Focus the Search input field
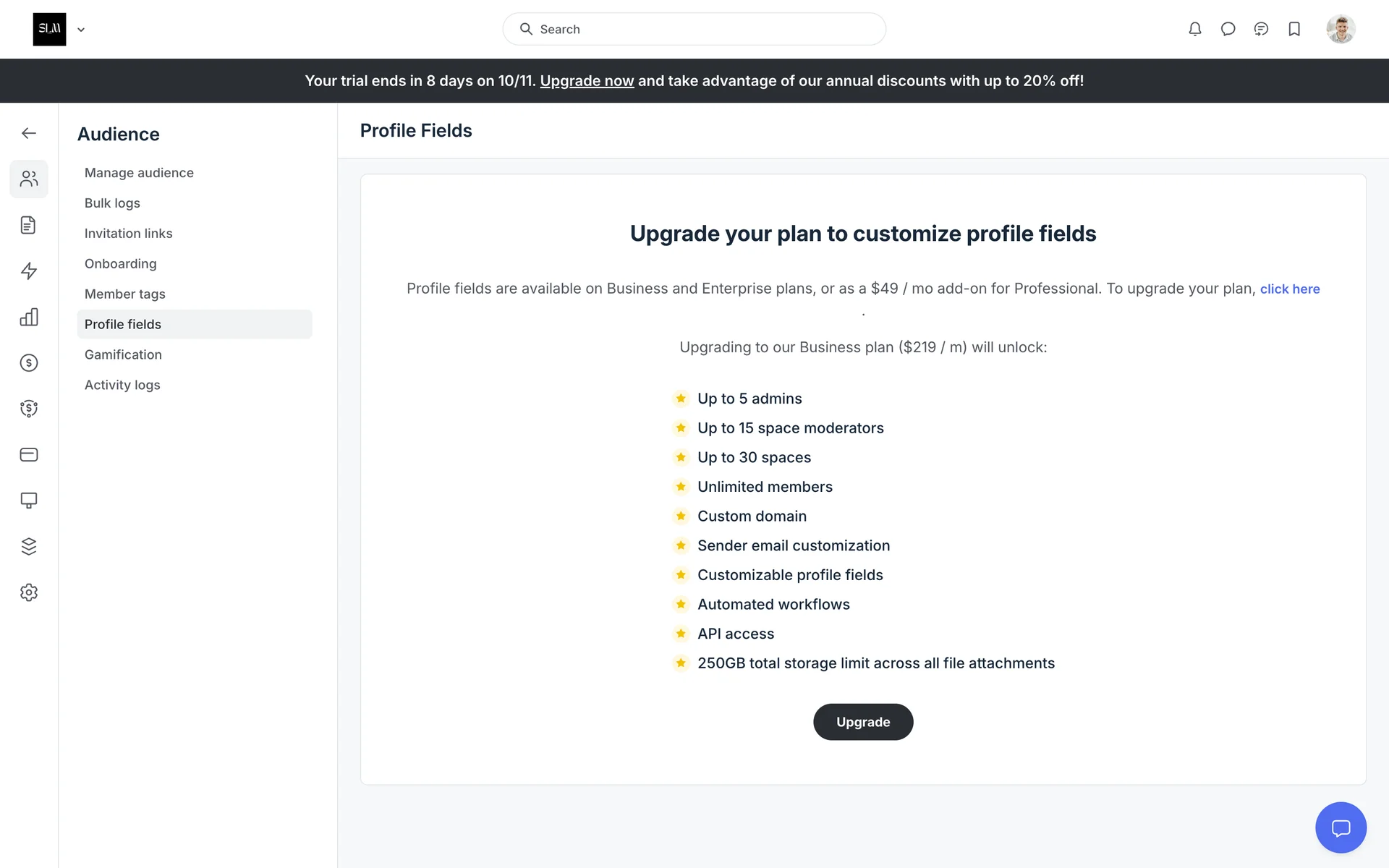Image resolution: width=1389 pixels, height=868 pixels. coord(694,29)
